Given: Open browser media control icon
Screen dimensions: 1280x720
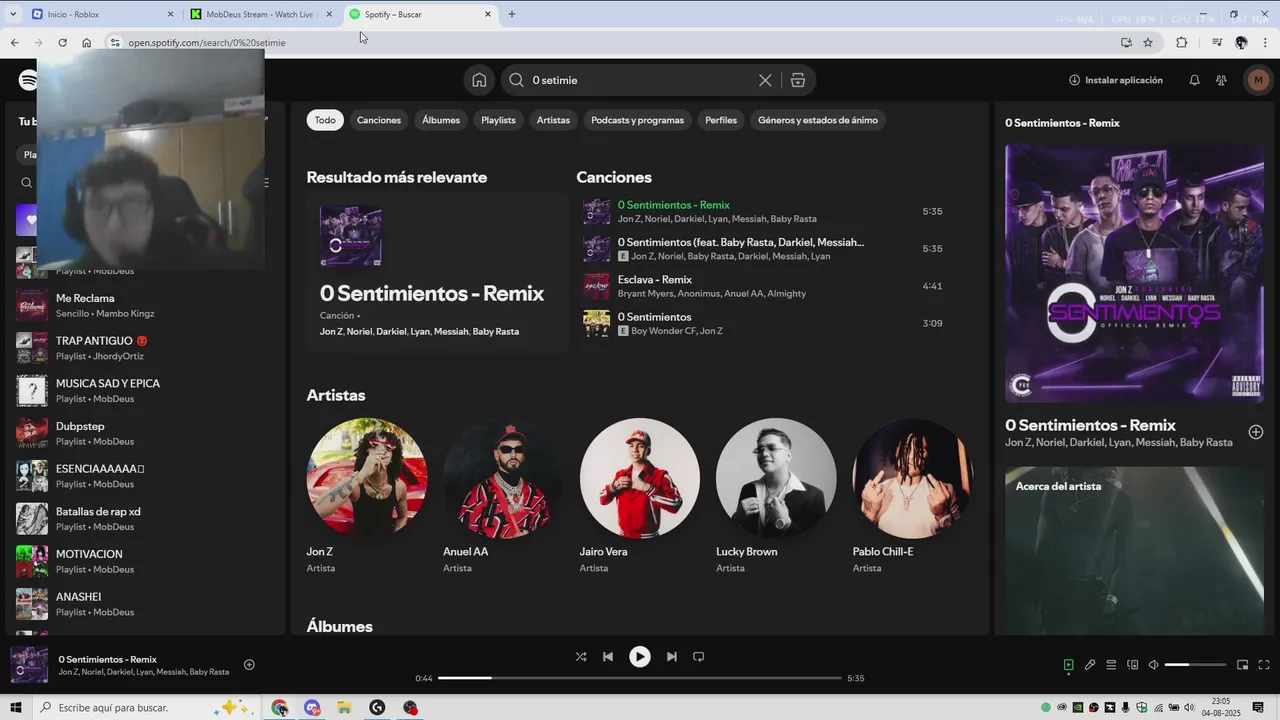Looking at the screenshot, I should 1217,43.
